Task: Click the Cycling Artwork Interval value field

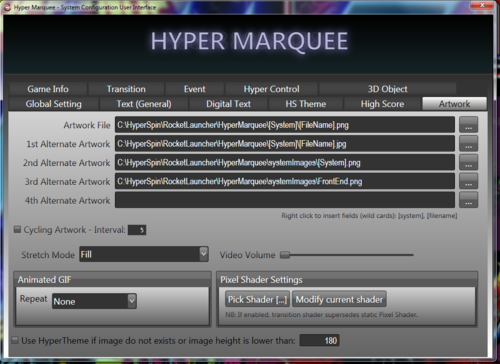Action: [x=137, y=230]
